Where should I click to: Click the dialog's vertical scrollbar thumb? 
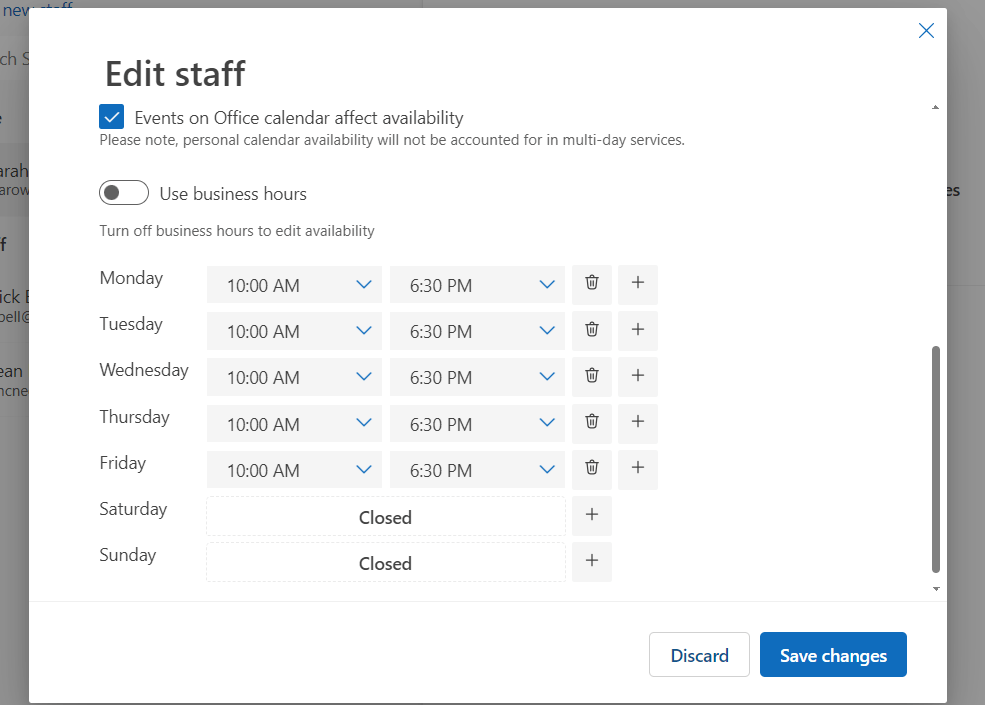(936, 460)
